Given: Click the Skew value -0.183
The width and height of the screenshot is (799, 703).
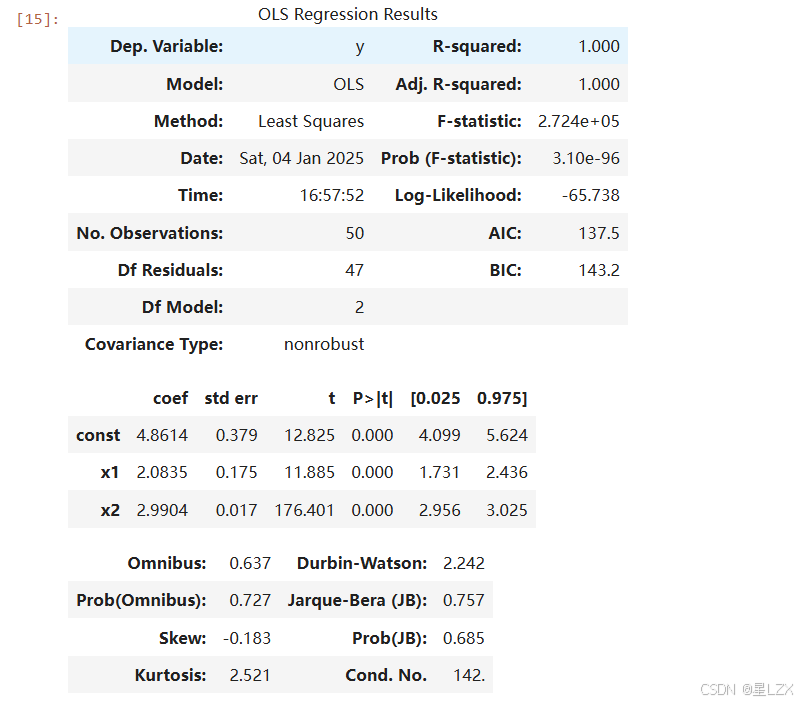Looking at the screenshot, I should (x=247, y=638).
